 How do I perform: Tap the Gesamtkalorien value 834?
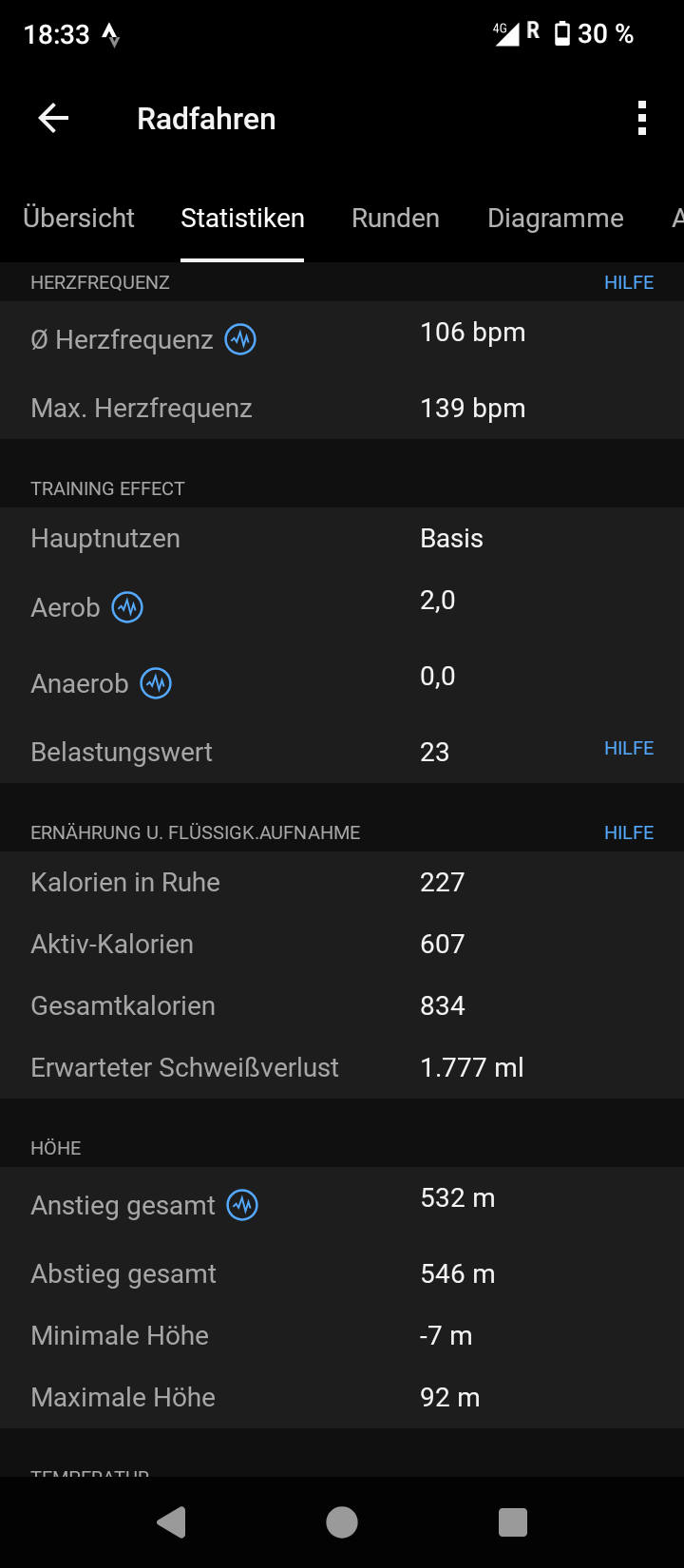pyautogui.click(x=443, y=1005)
